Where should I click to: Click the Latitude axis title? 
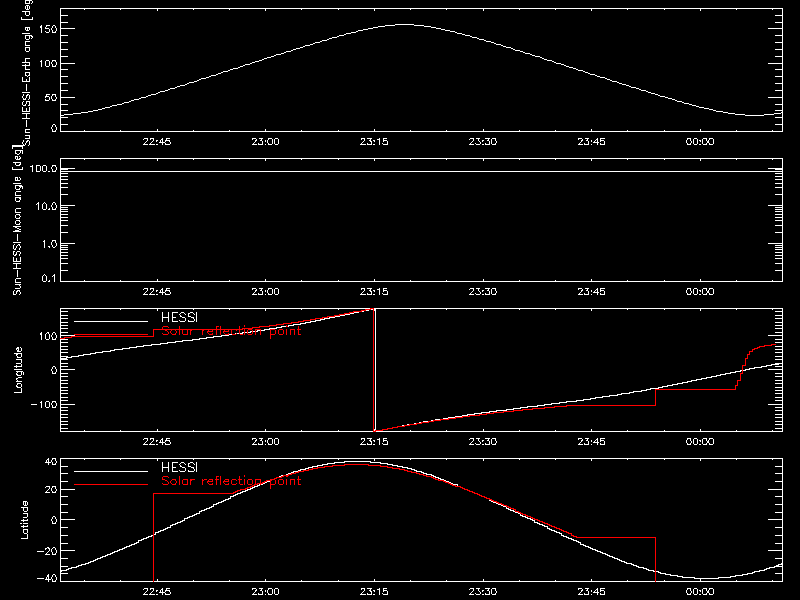[x=24, y=520]
